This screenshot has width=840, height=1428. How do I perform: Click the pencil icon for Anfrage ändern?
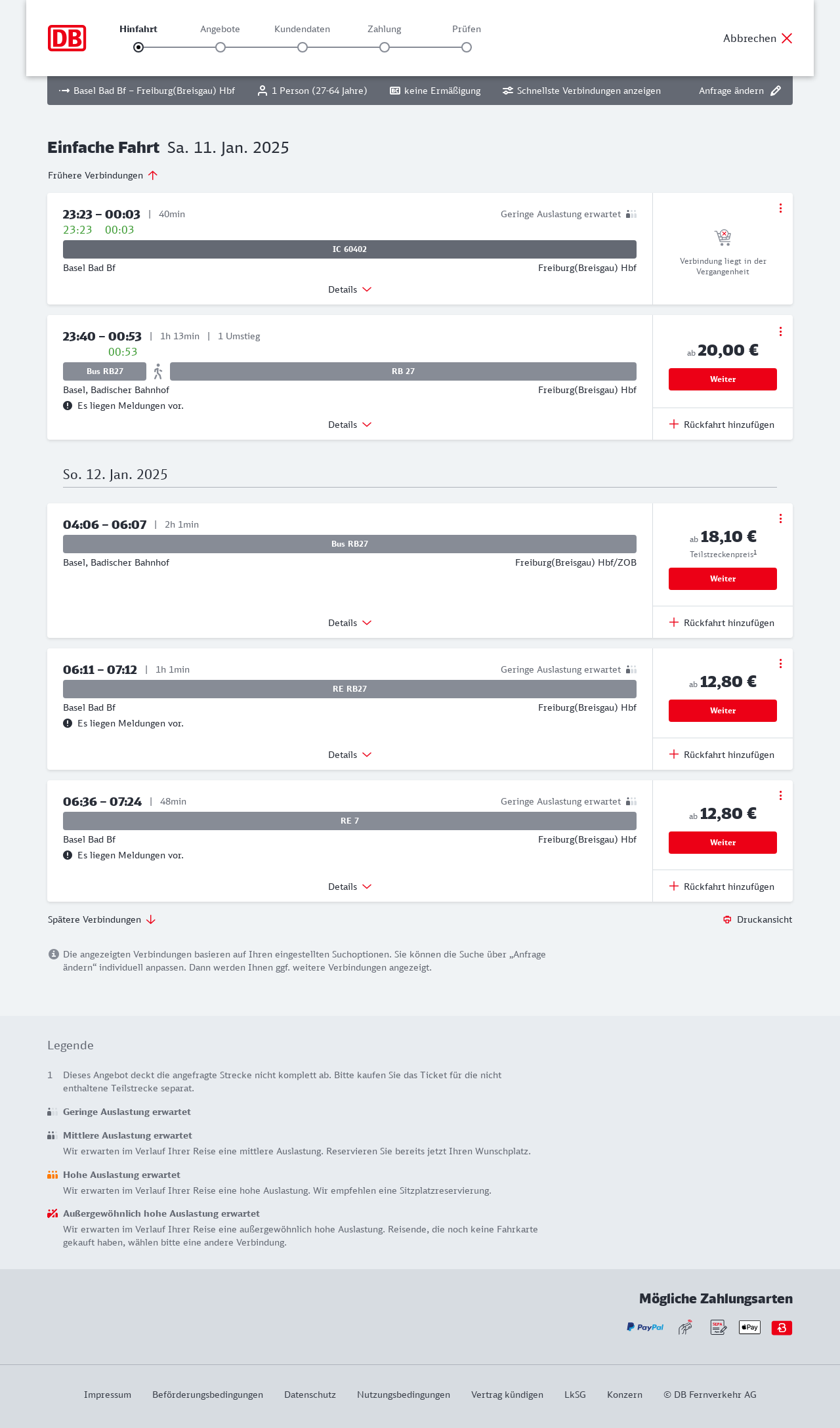point(776,91)
